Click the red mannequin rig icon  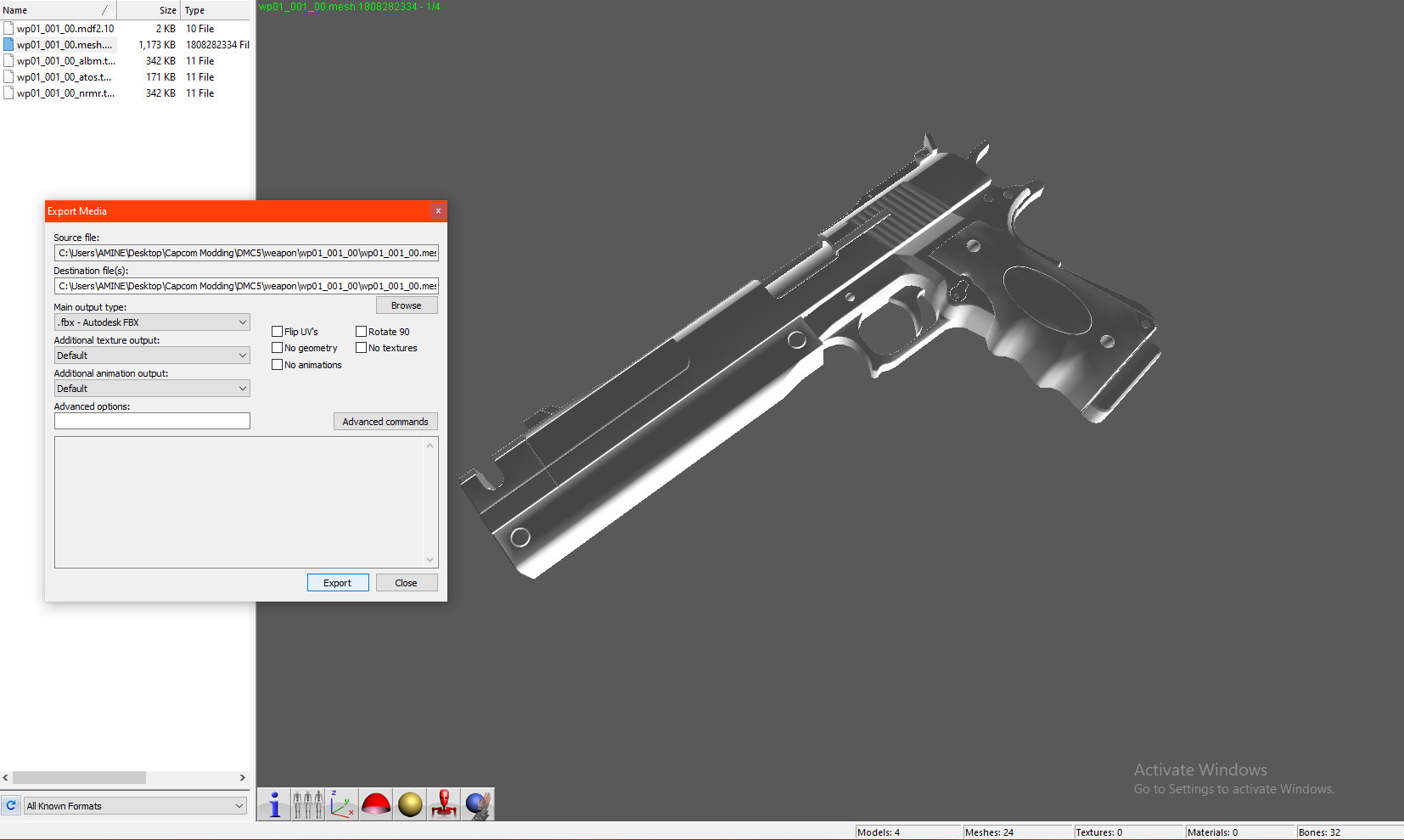pos(443,804)
